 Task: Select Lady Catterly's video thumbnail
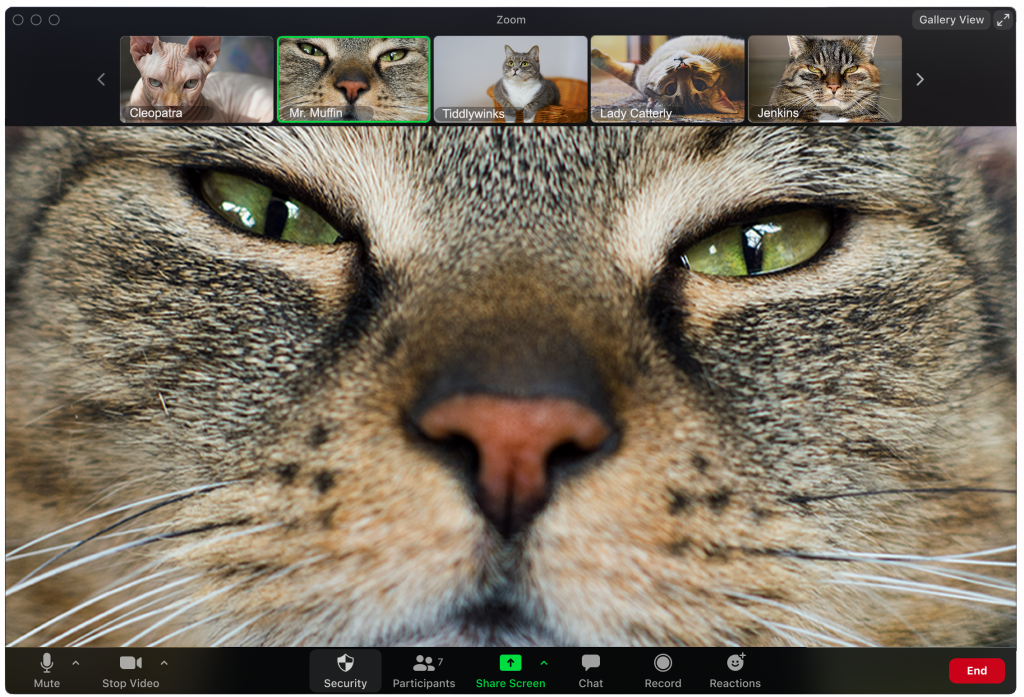coord(667,79)
